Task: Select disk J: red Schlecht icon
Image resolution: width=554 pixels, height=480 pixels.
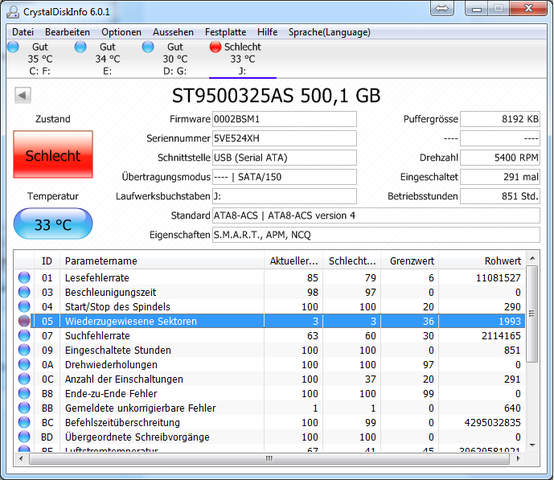Action: (x=215, y=47)
